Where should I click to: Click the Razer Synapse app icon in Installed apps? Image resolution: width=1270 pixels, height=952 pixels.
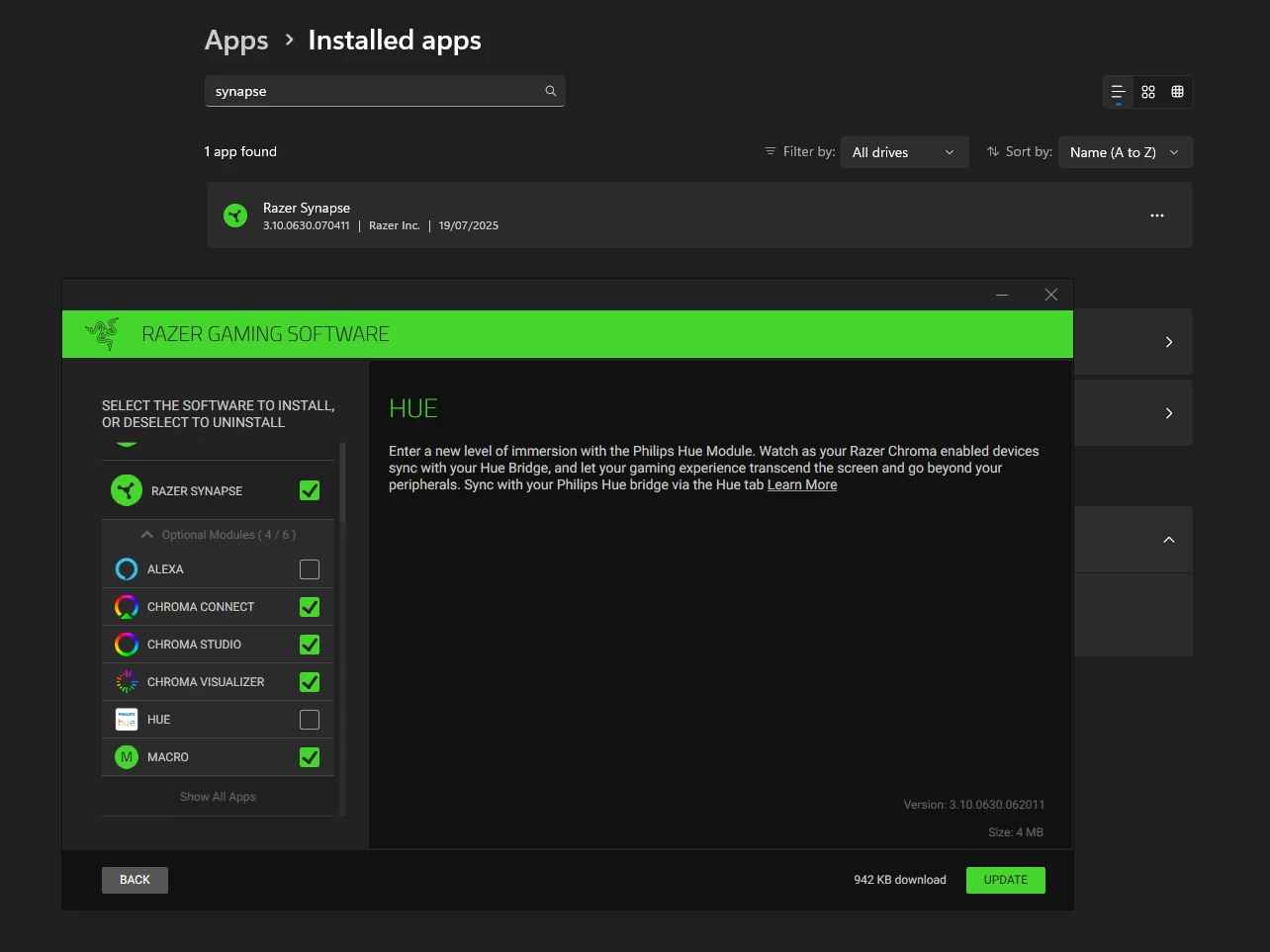235,216
